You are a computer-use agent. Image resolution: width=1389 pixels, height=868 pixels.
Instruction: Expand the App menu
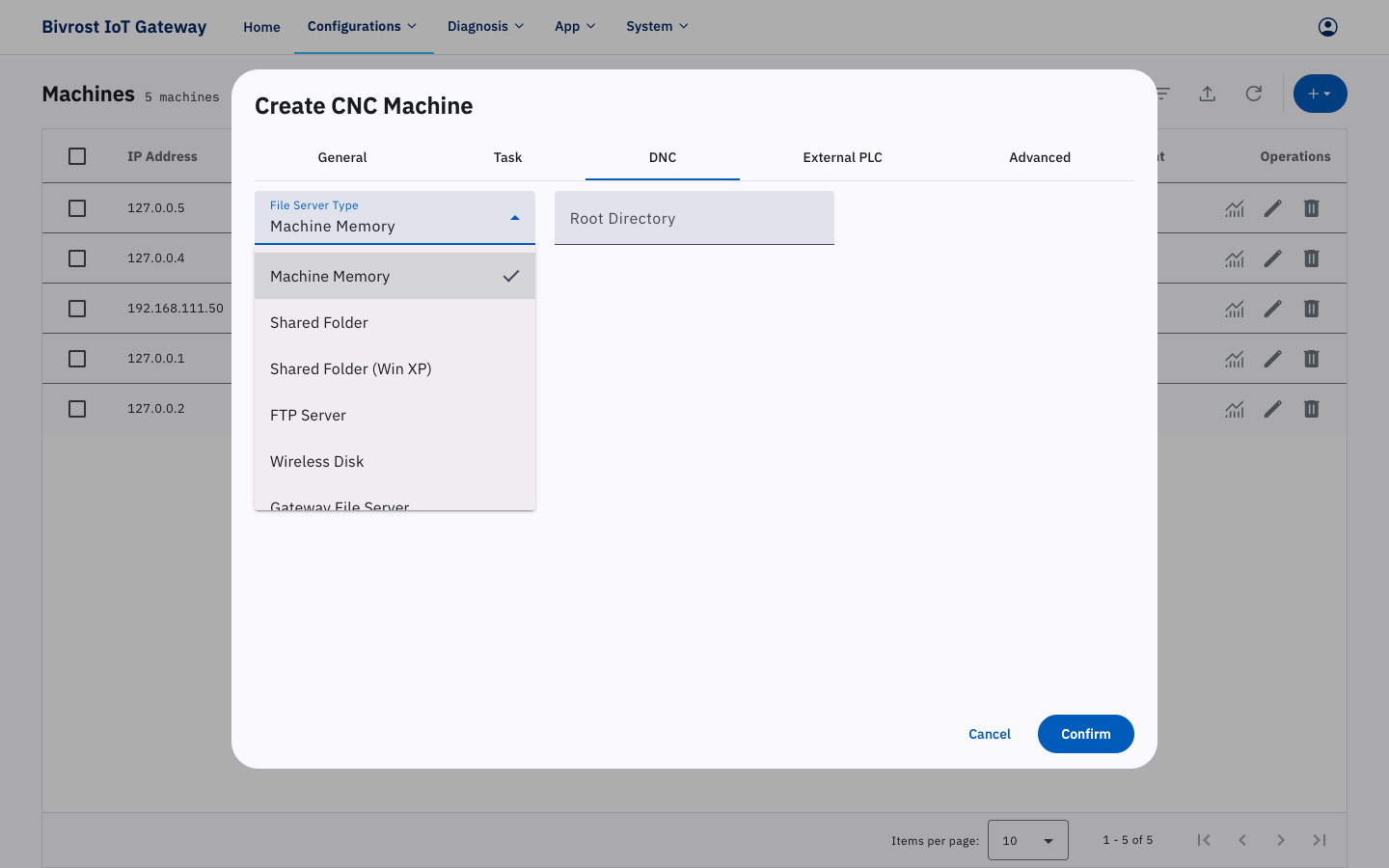(575, 26)
